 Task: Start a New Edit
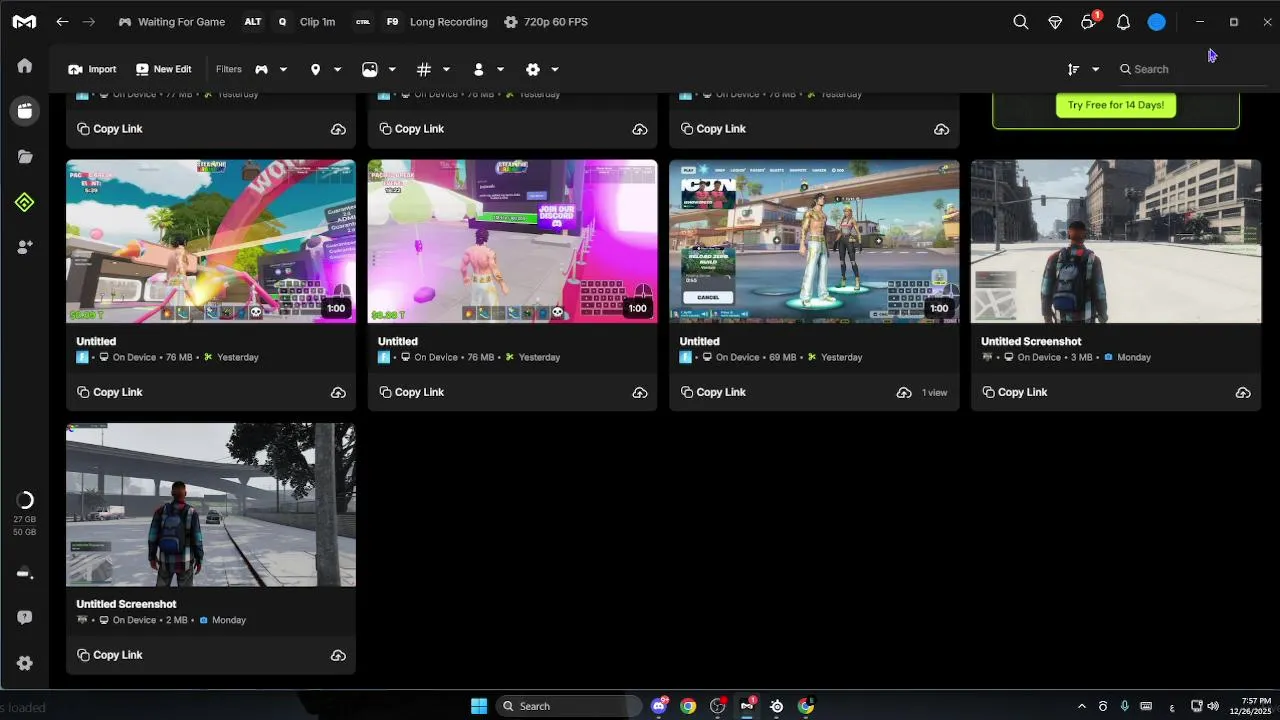coord(163,69)
